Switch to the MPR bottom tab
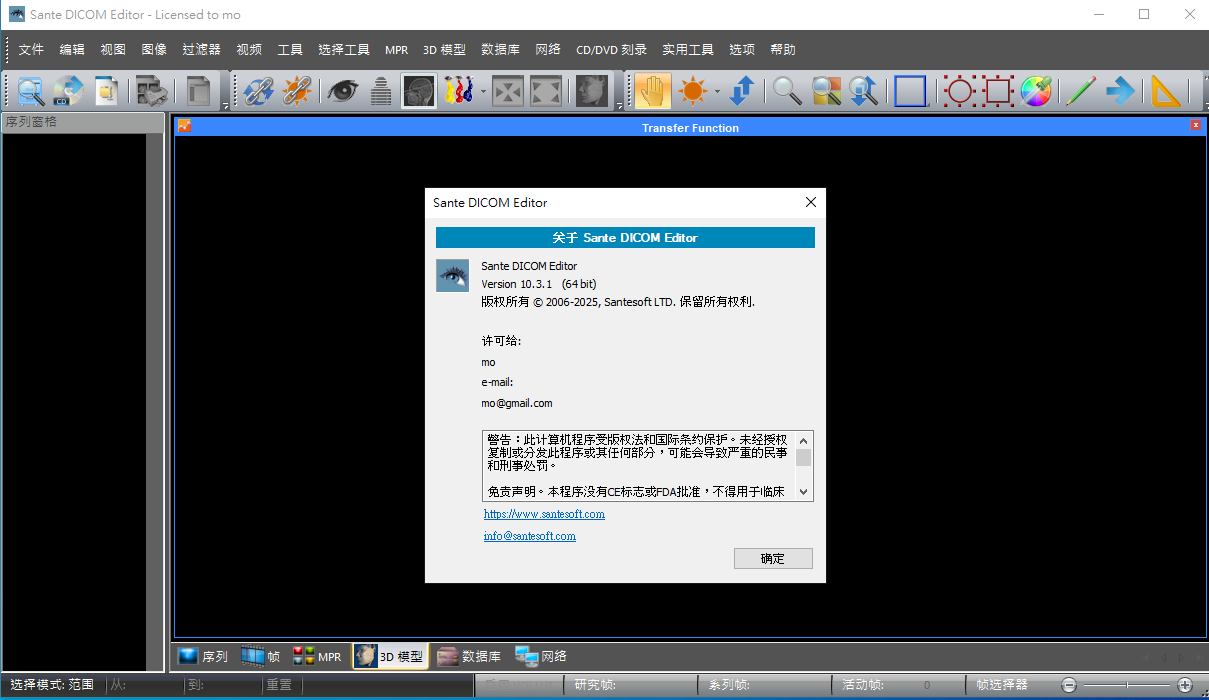 tap(317, 656)
